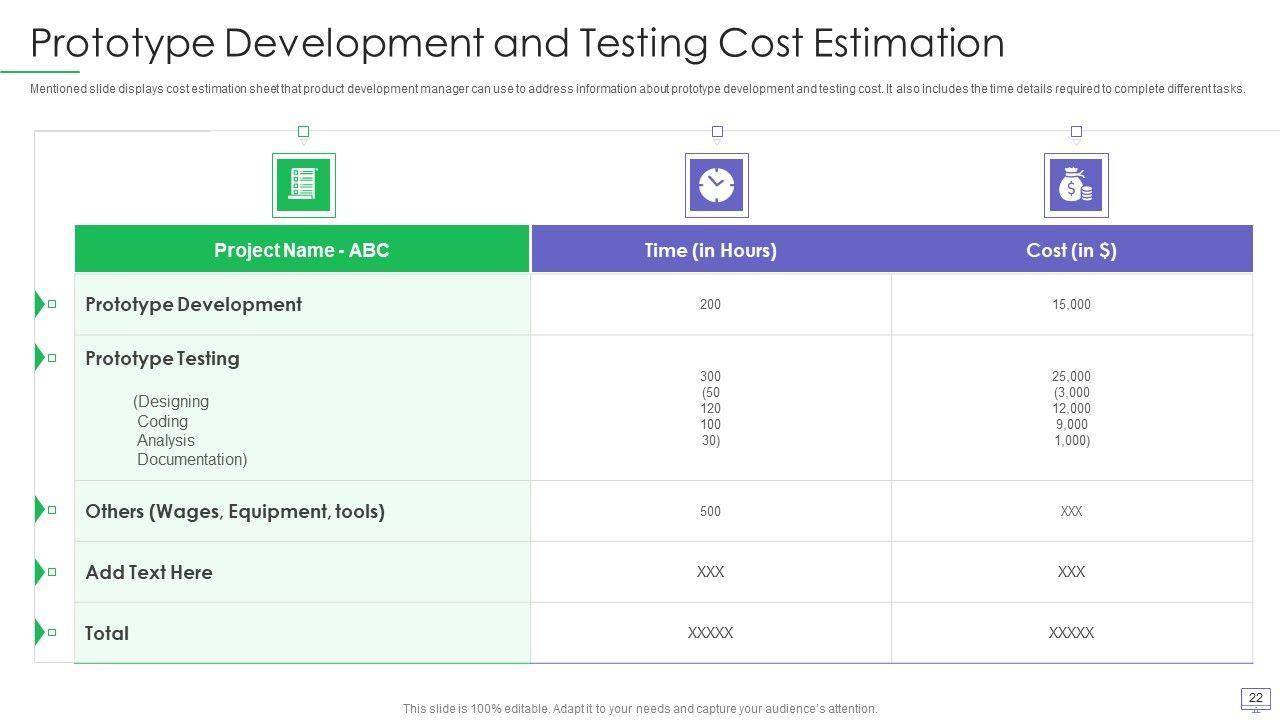Click the green arrow marker beside Total
Screen dimensions: 1280x720
(x=40, y=632)
